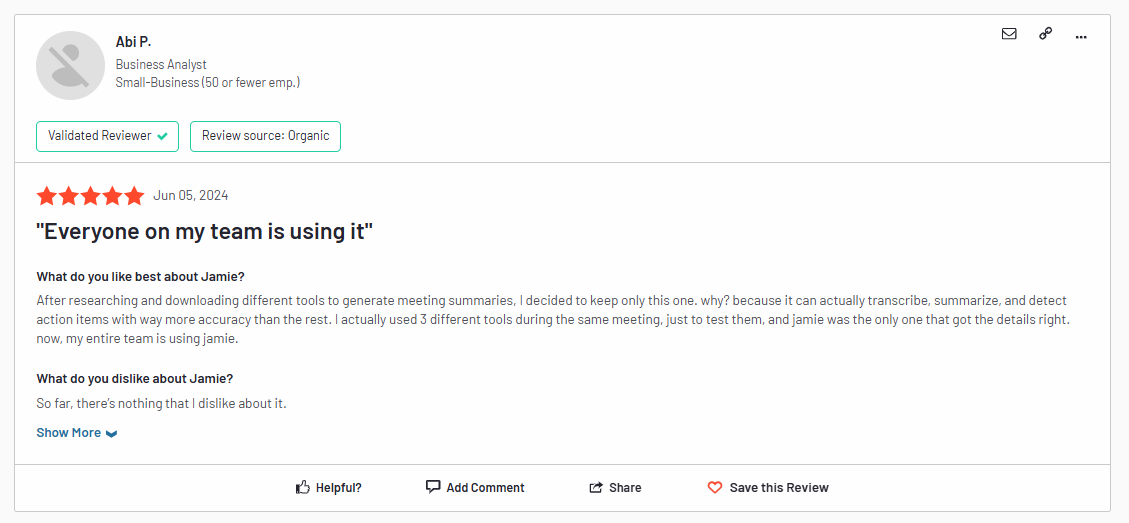The width and height of the screenshot is (1129, 523).
Task: Click the Show More chevron arrow
Action: pos(111,434)
